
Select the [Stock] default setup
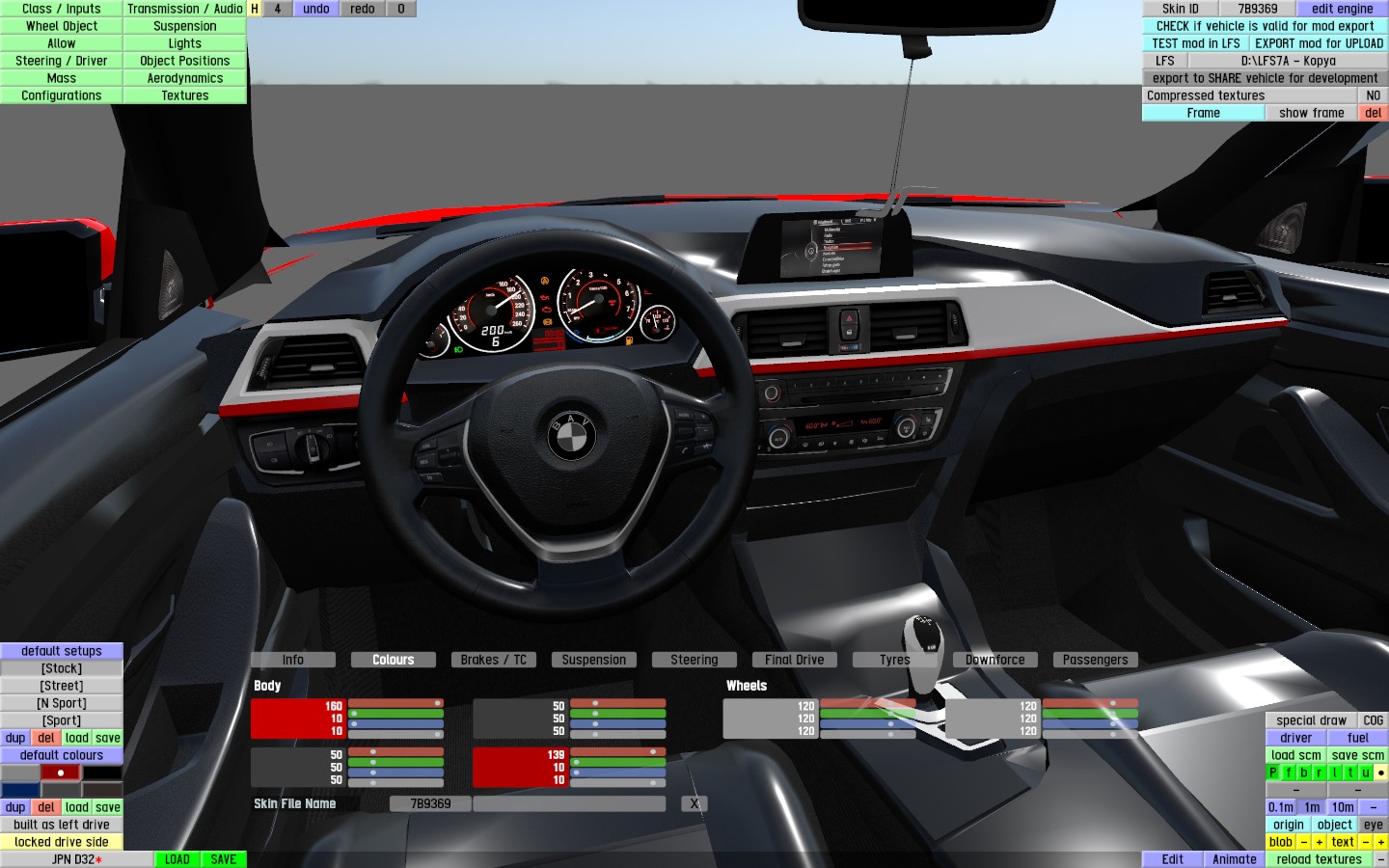(x=62, y=668)
